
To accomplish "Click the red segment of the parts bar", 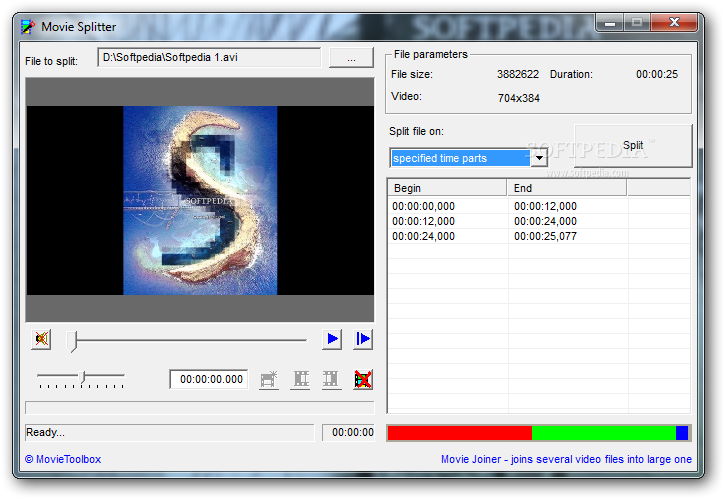I will pos(460,433).
